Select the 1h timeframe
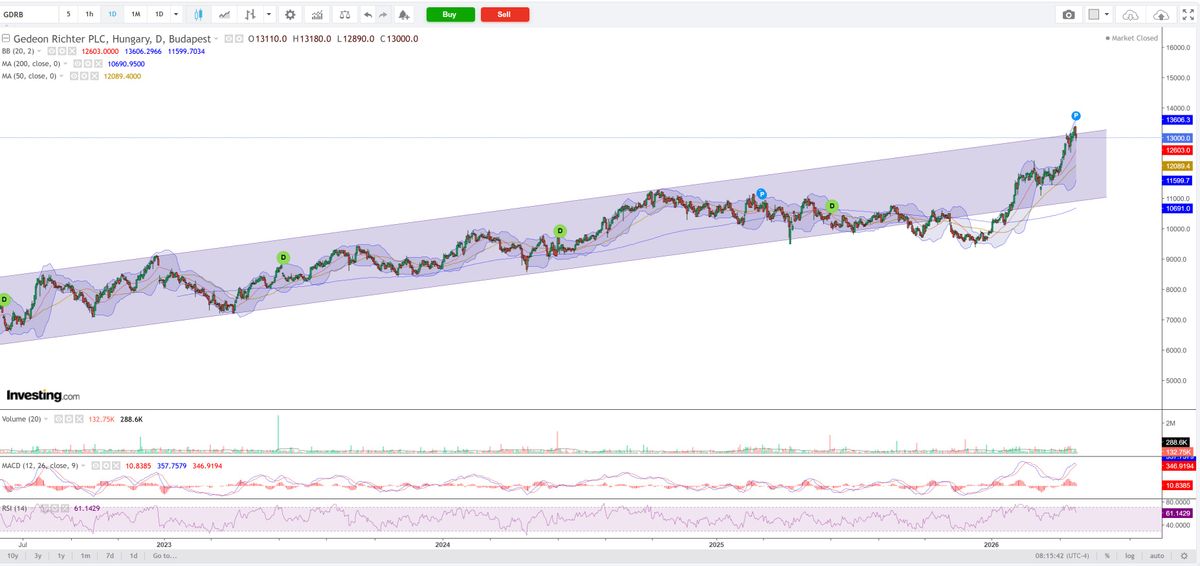 (x=89, y=15)
